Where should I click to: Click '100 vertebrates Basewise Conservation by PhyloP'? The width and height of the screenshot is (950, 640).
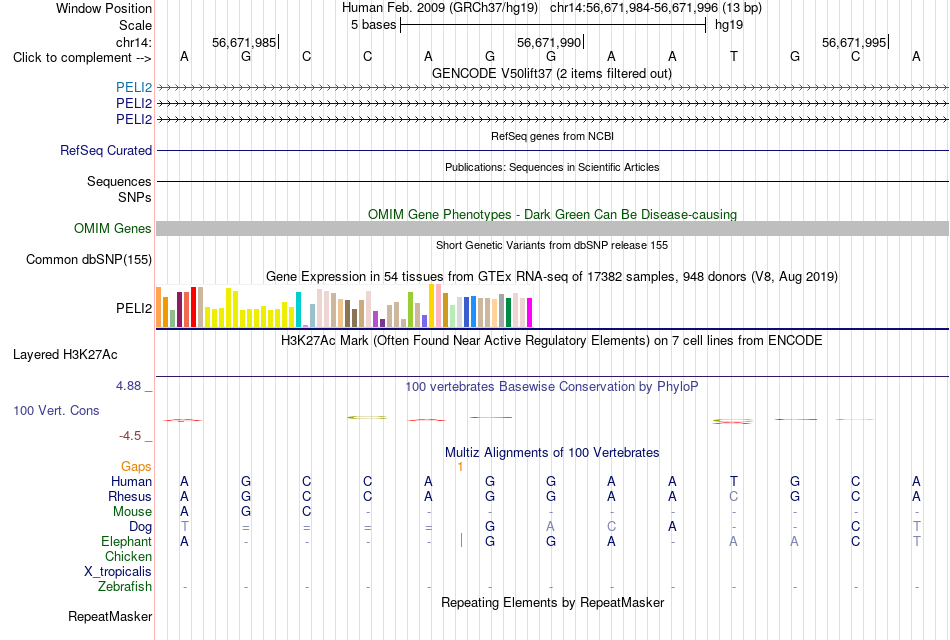click(x=552, y=387)
